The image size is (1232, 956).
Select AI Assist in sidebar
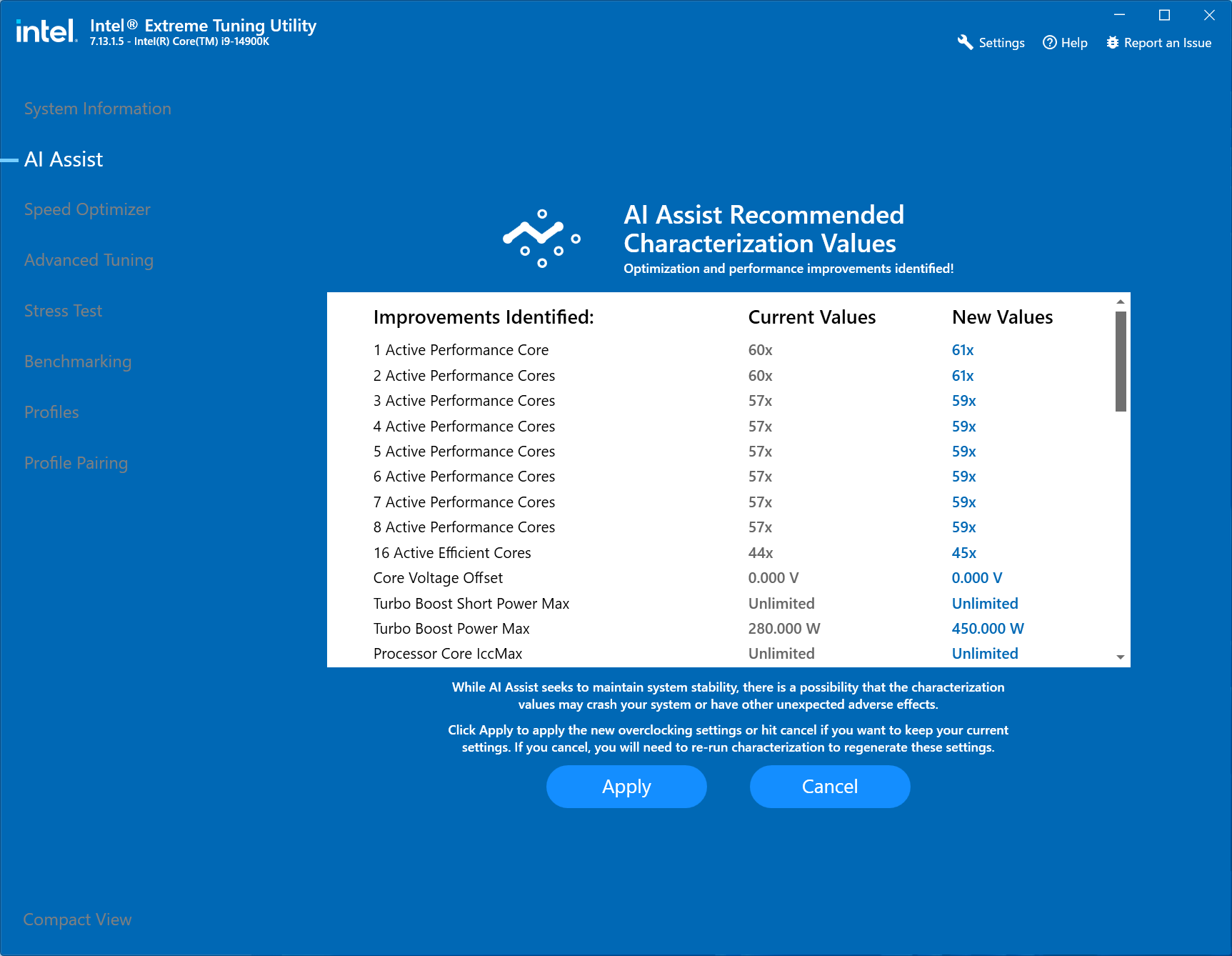(x=64, y=159)
